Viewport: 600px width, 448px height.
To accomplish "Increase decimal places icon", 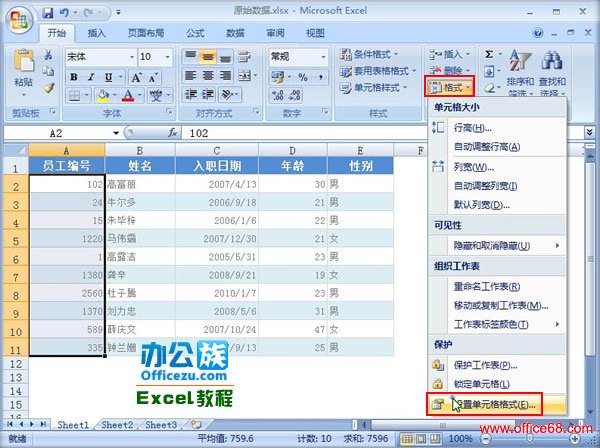I will point(277,95).
